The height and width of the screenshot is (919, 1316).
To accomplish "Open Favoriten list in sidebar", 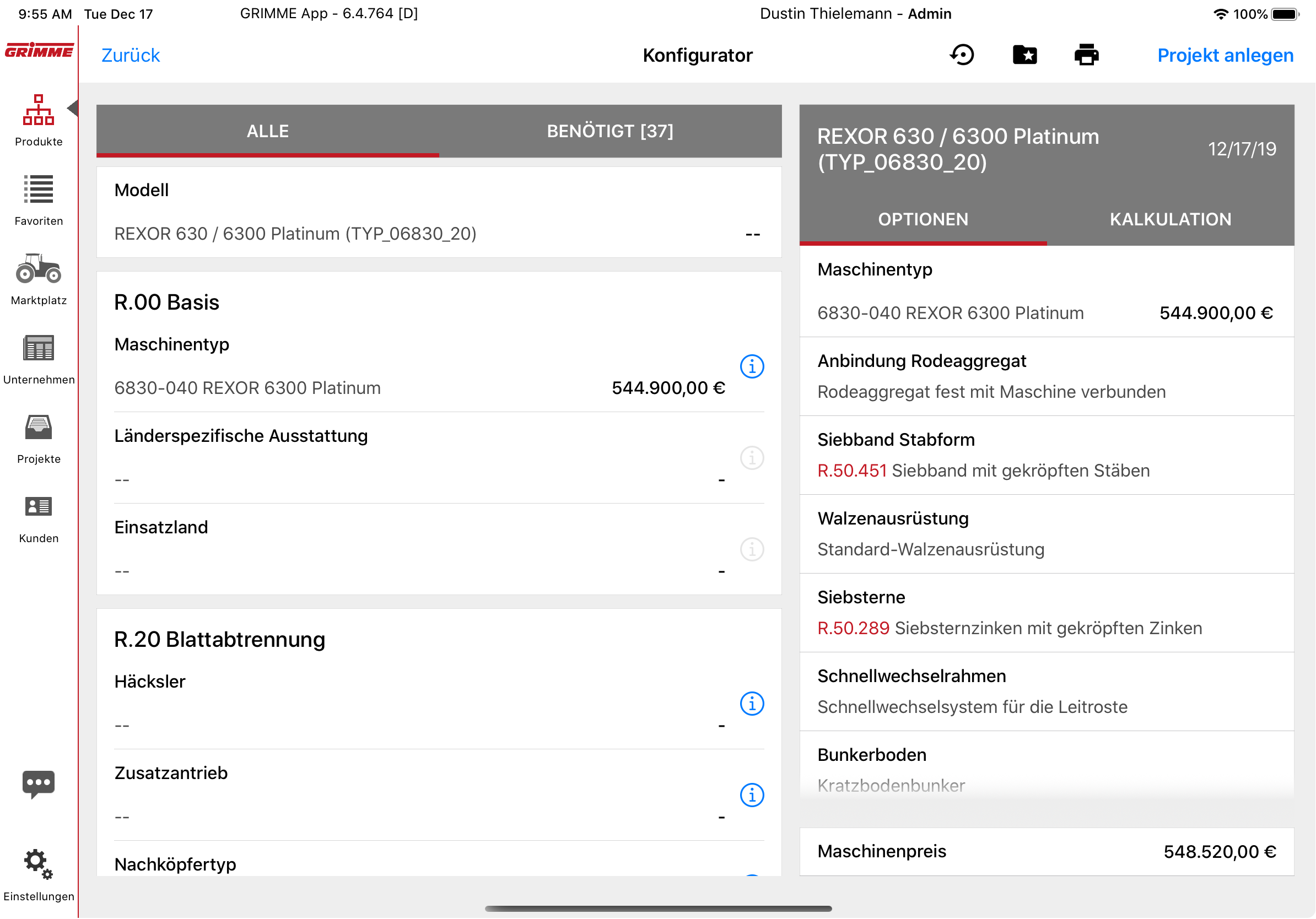I will (x=39, y=198).
